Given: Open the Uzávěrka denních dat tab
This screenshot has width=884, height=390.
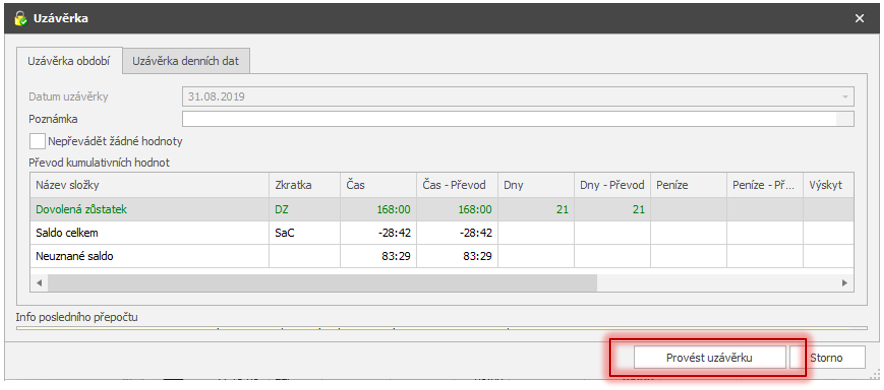Looking at the screenshot, I should pyautogui.click(x=186, y=61).
